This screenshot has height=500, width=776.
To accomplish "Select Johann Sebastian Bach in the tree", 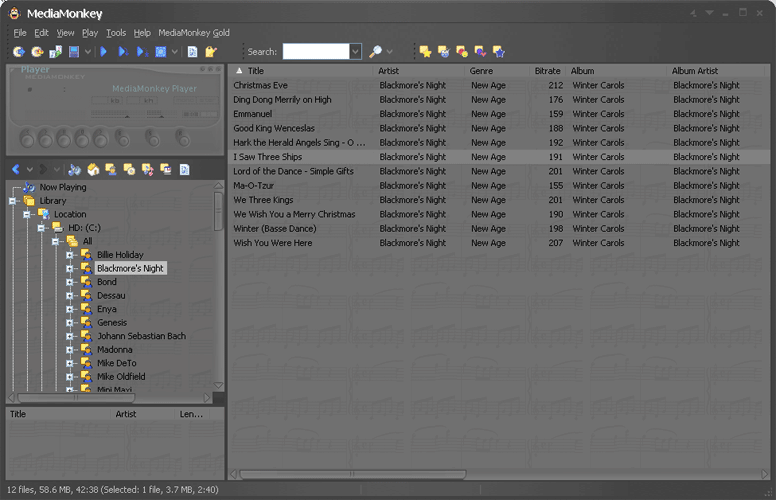I will (141, 336).
